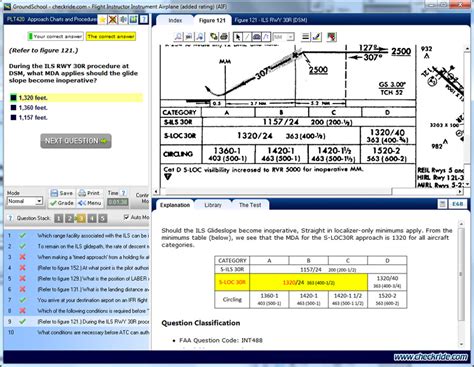Viewport: 474px width, 367px height.
Task: Save the test session
Action: coord(62,193)
